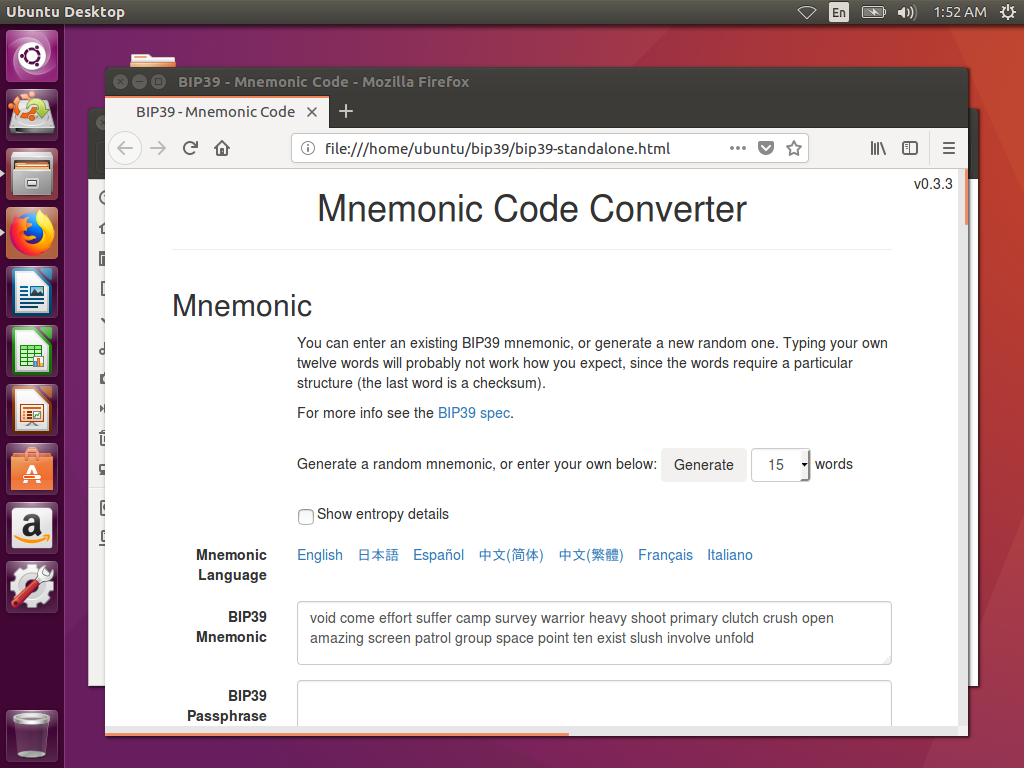Show Firefox sidebars

tap(910, 148)
